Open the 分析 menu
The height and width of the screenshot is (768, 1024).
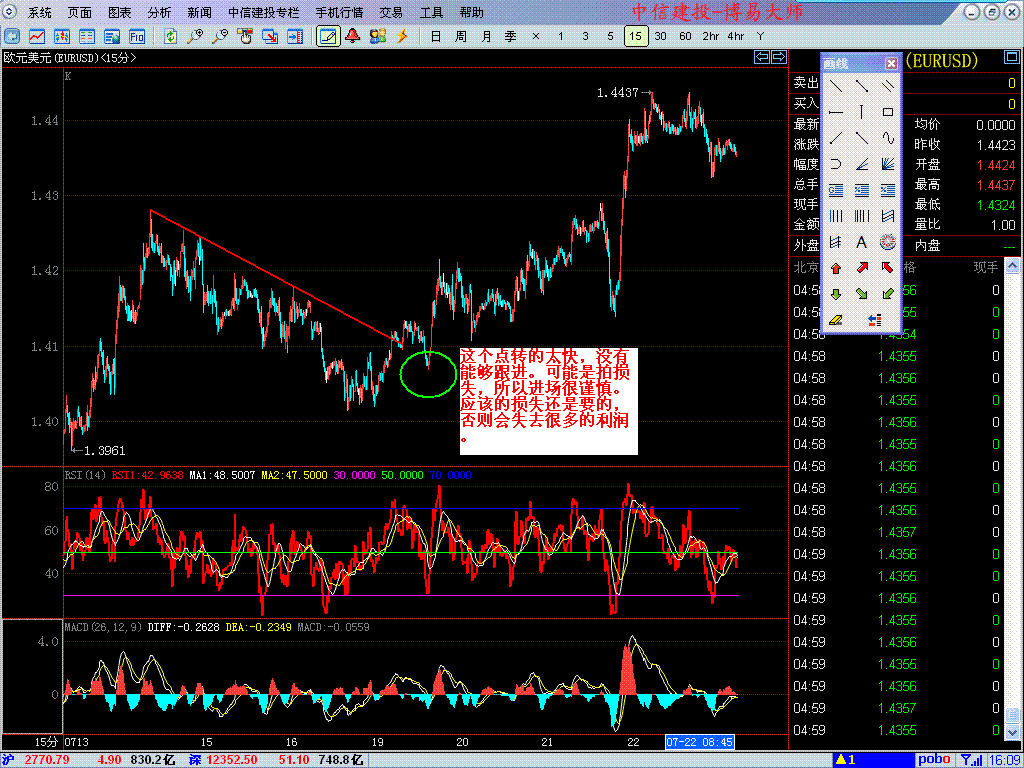coord(159,12)
